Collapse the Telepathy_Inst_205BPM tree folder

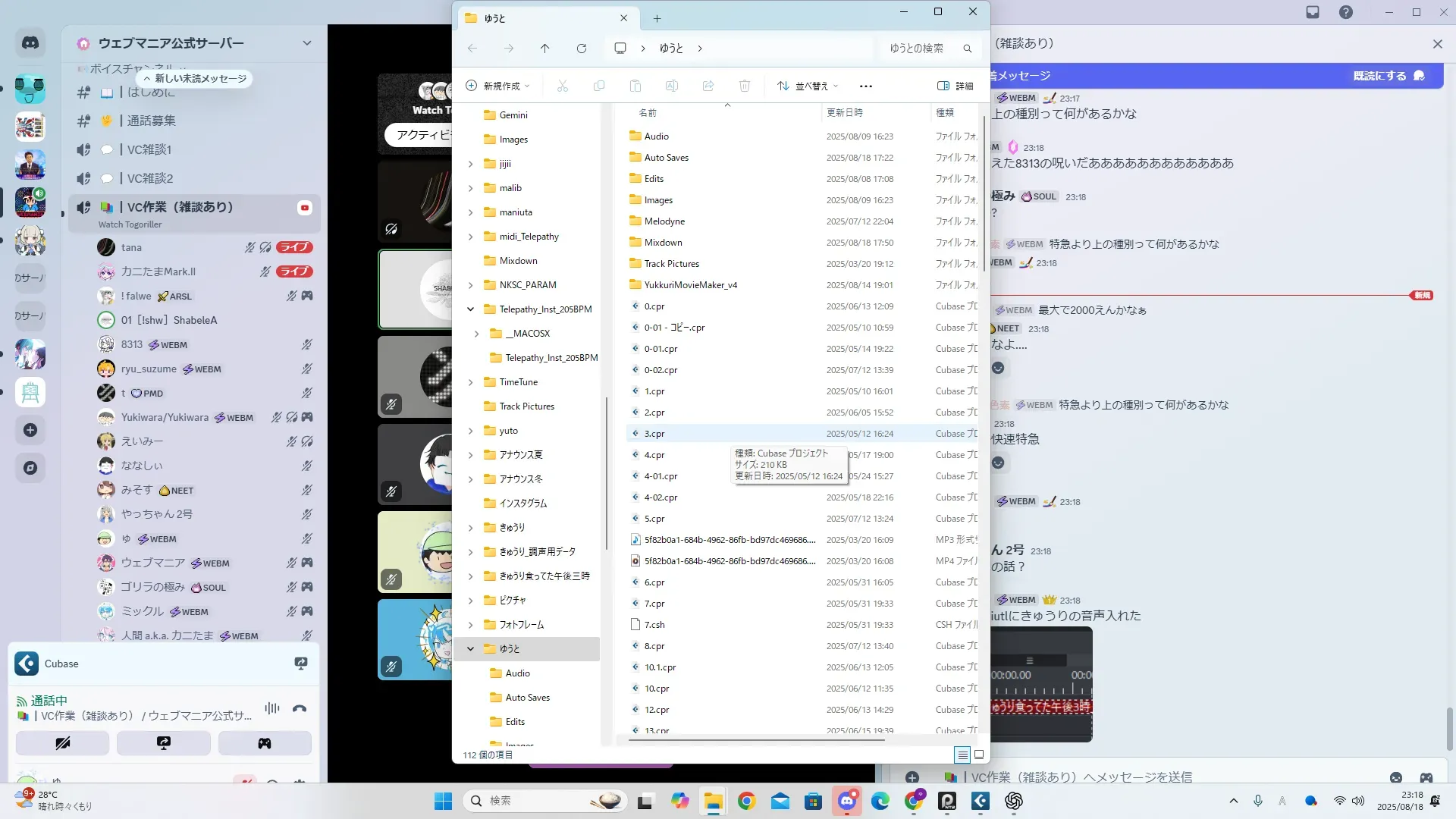click(x=470, y=309)
